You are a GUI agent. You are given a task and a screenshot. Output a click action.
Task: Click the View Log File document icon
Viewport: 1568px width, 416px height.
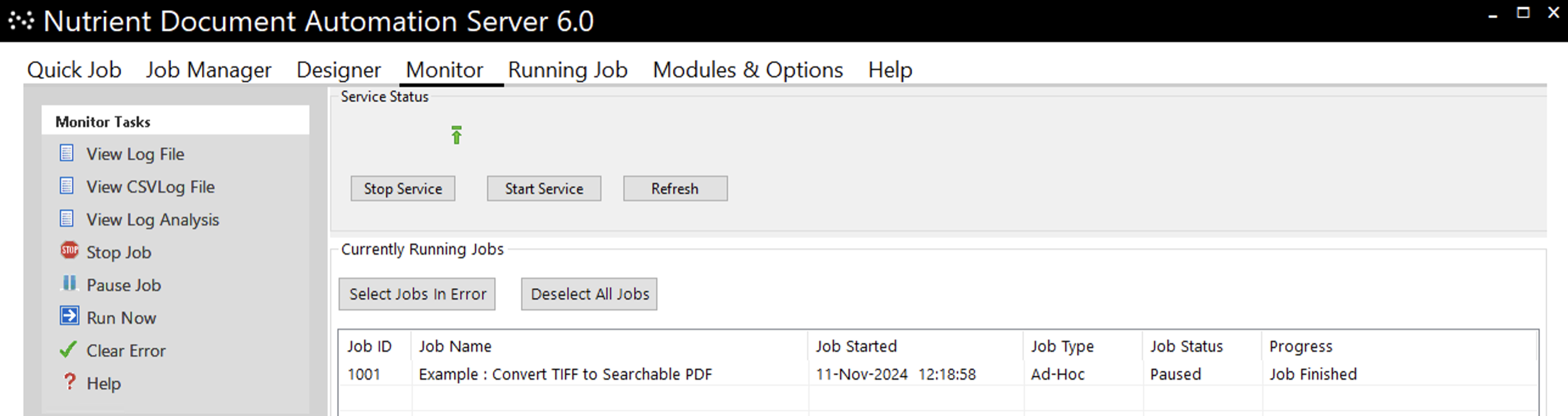[x=68, y=153]
